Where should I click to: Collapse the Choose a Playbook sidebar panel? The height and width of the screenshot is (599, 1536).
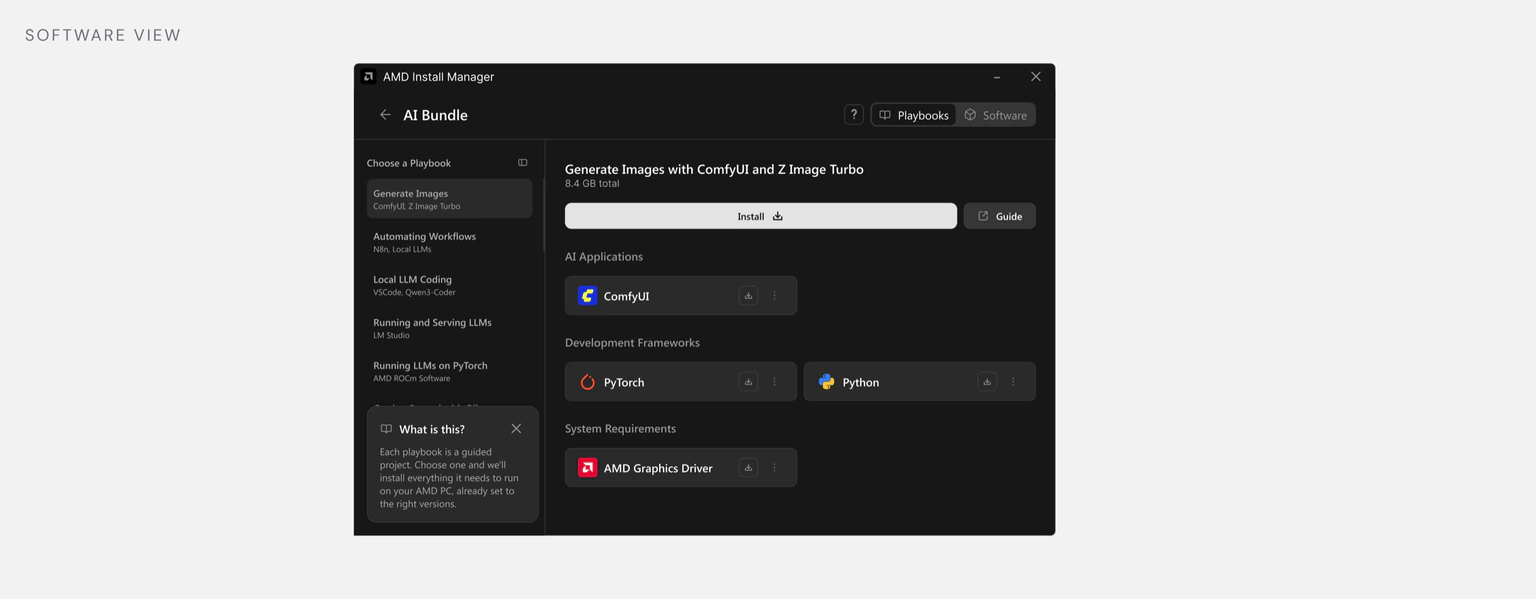click(x=522, y=163)
